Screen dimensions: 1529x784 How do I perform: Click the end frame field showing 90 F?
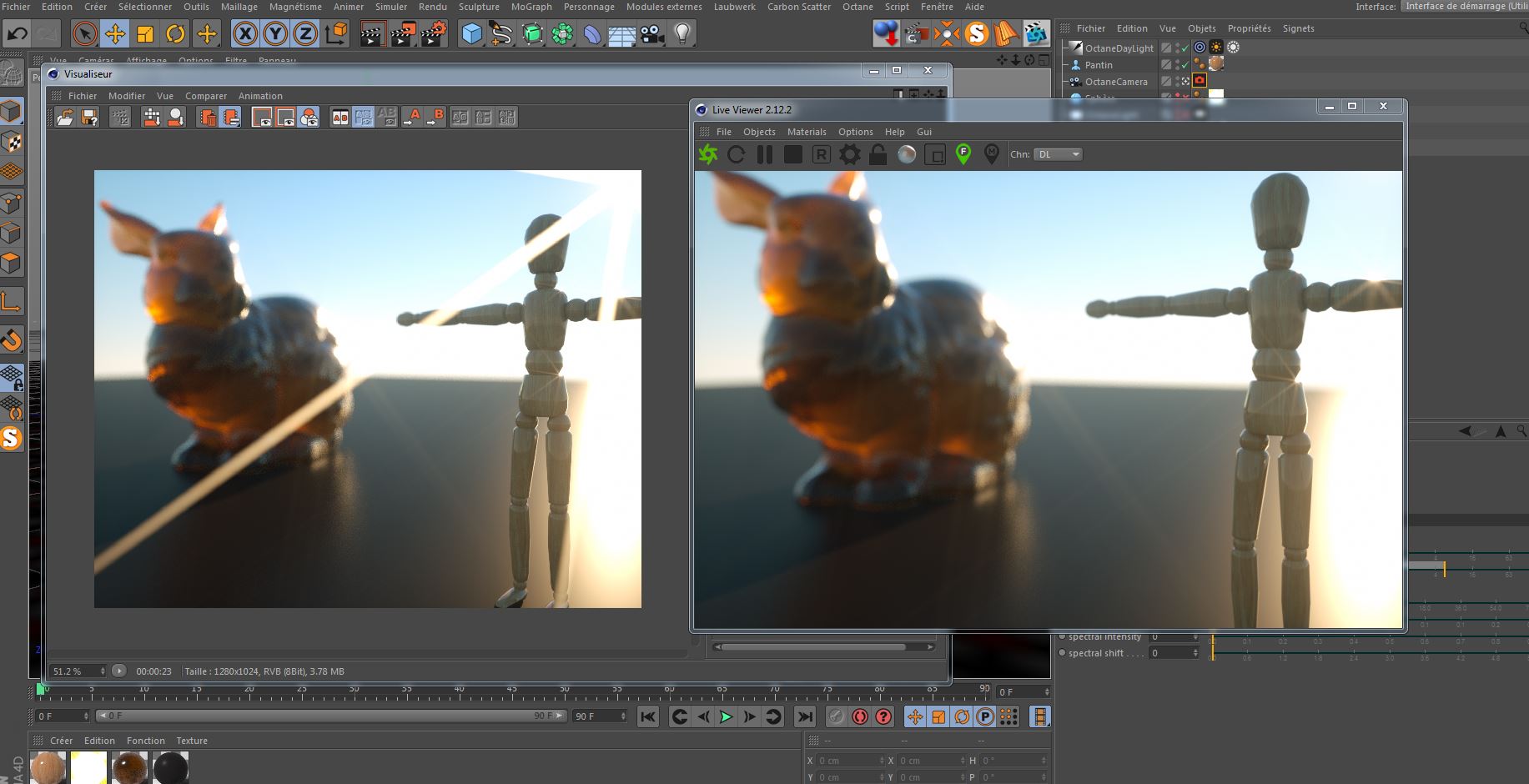[600, 716]
